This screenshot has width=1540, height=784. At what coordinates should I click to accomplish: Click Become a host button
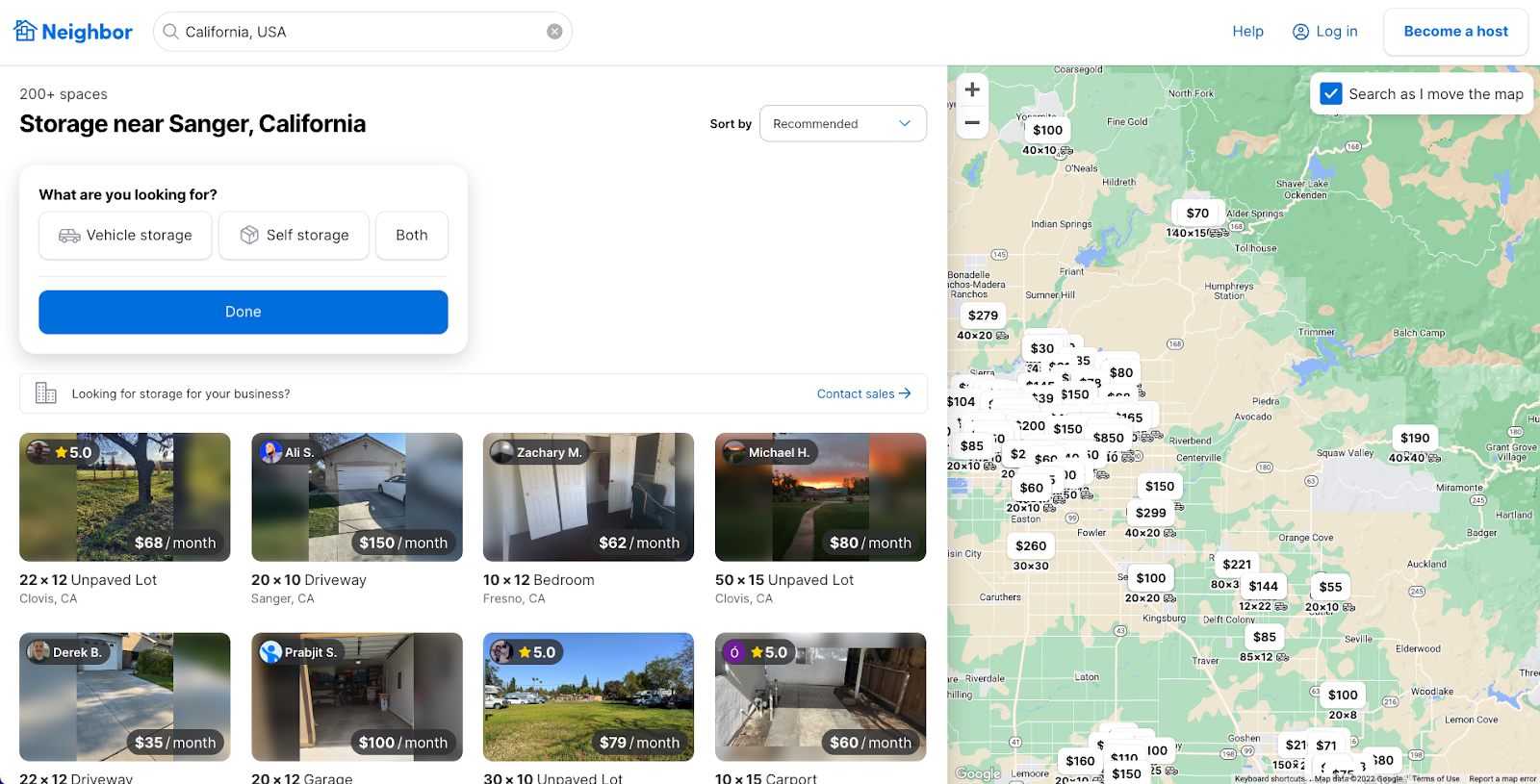pyautogui.click(x=1455, y=32)
